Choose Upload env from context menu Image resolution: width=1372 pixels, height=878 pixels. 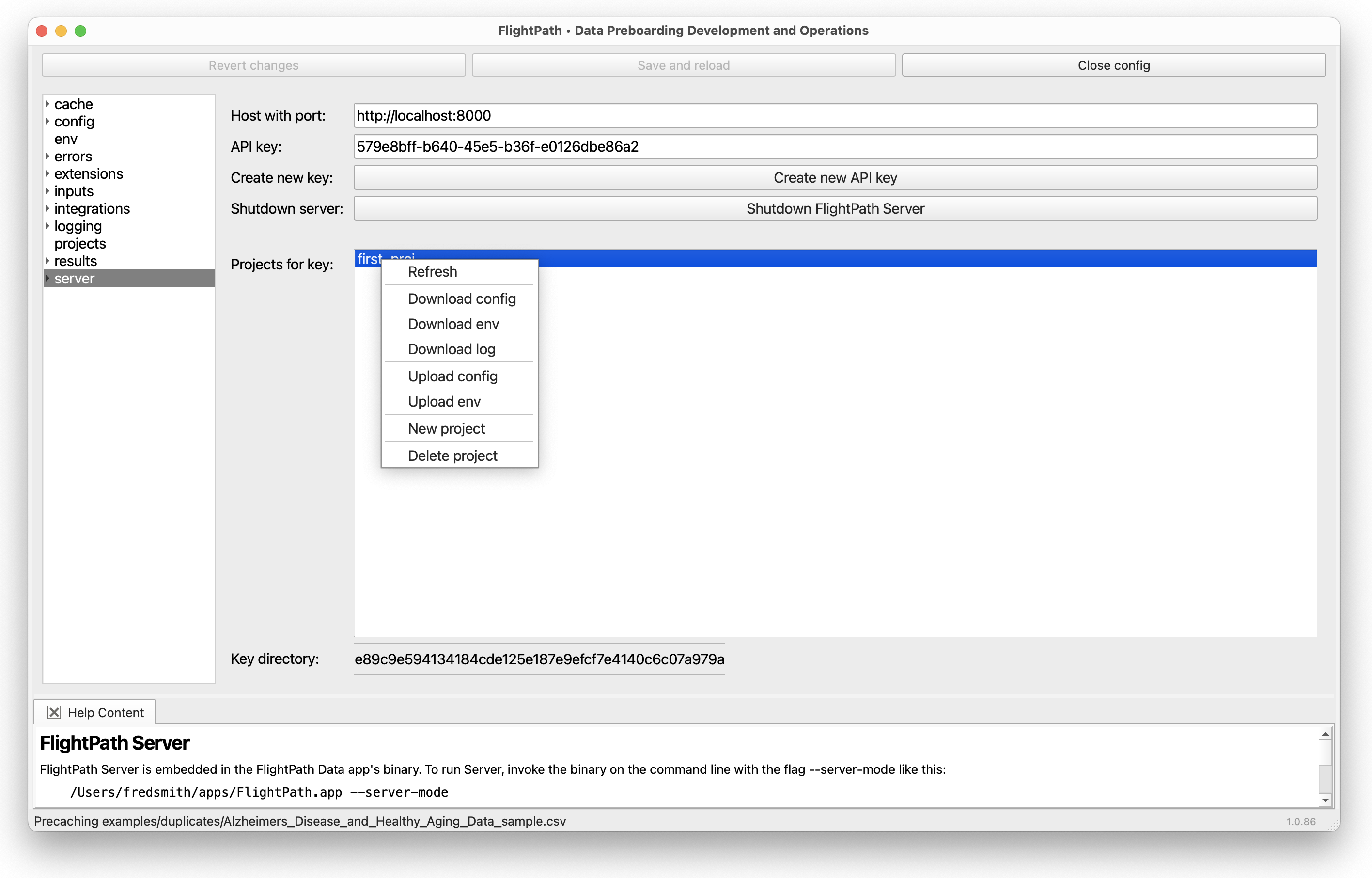(443, 401)
